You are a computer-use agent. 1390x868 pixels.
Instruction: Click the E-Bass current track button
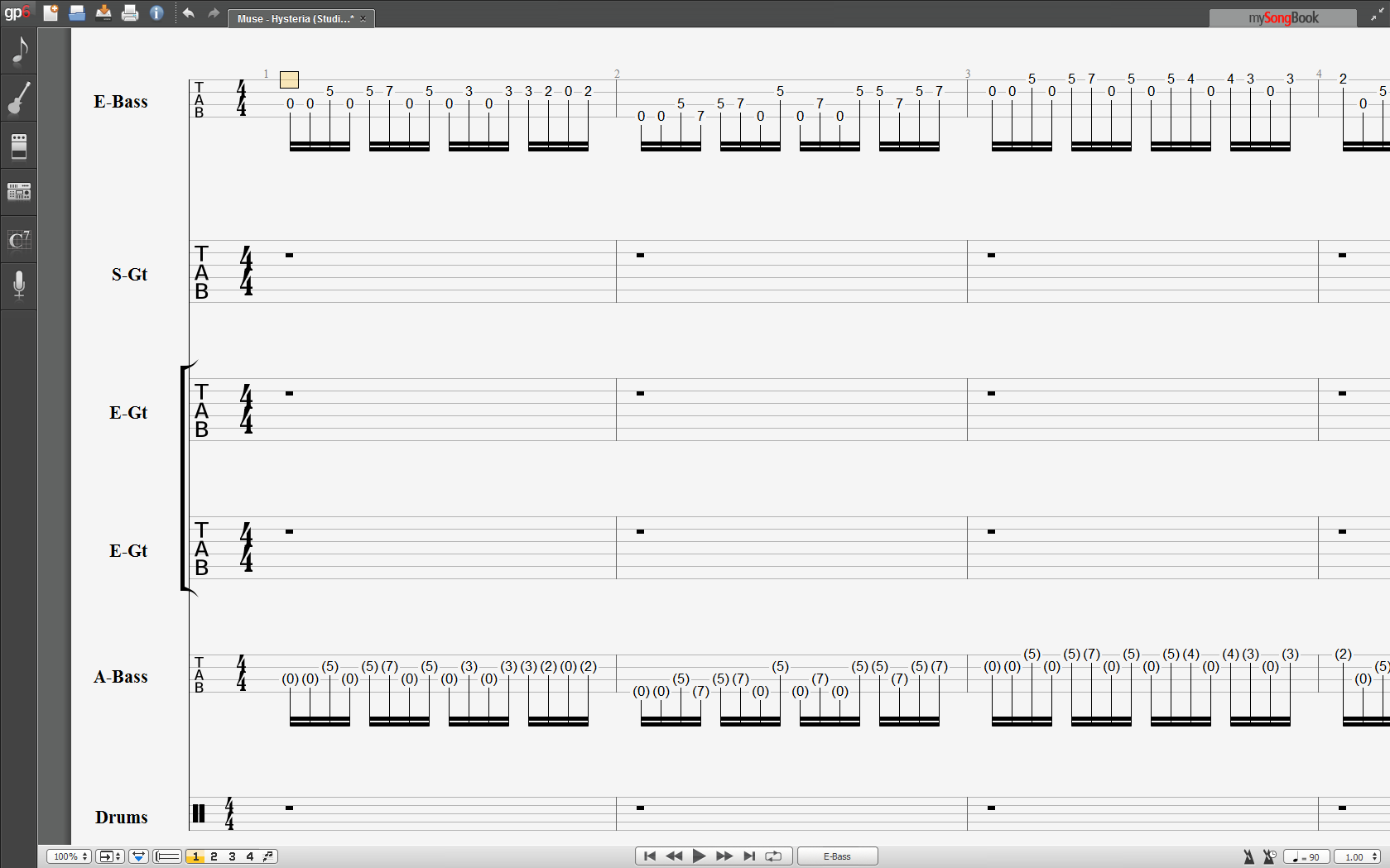[x=837, y=856]
